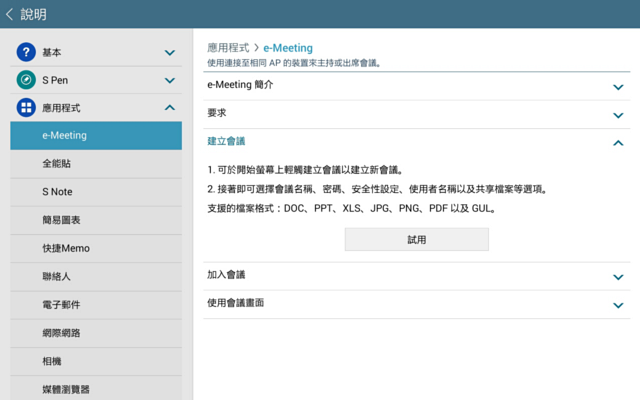Click the 應用程式 grid icon
This screenshot has width=640, height=400.
coord(26,107)
